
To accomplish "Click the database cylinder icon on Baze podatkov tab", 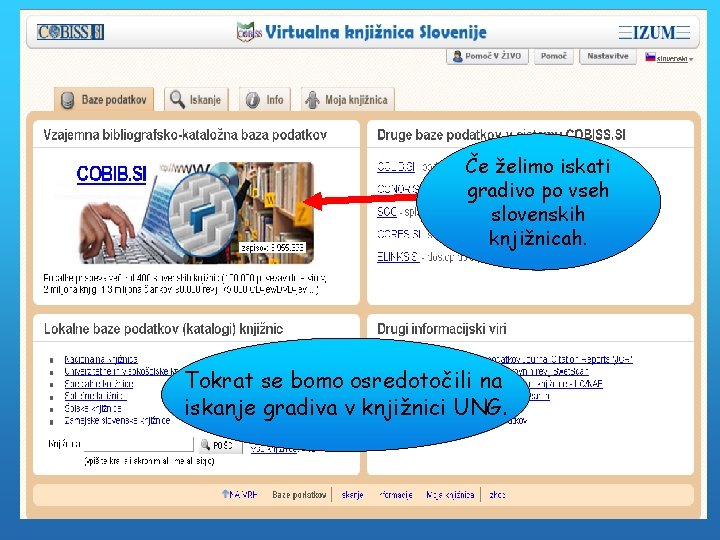I will click(67, 100).
